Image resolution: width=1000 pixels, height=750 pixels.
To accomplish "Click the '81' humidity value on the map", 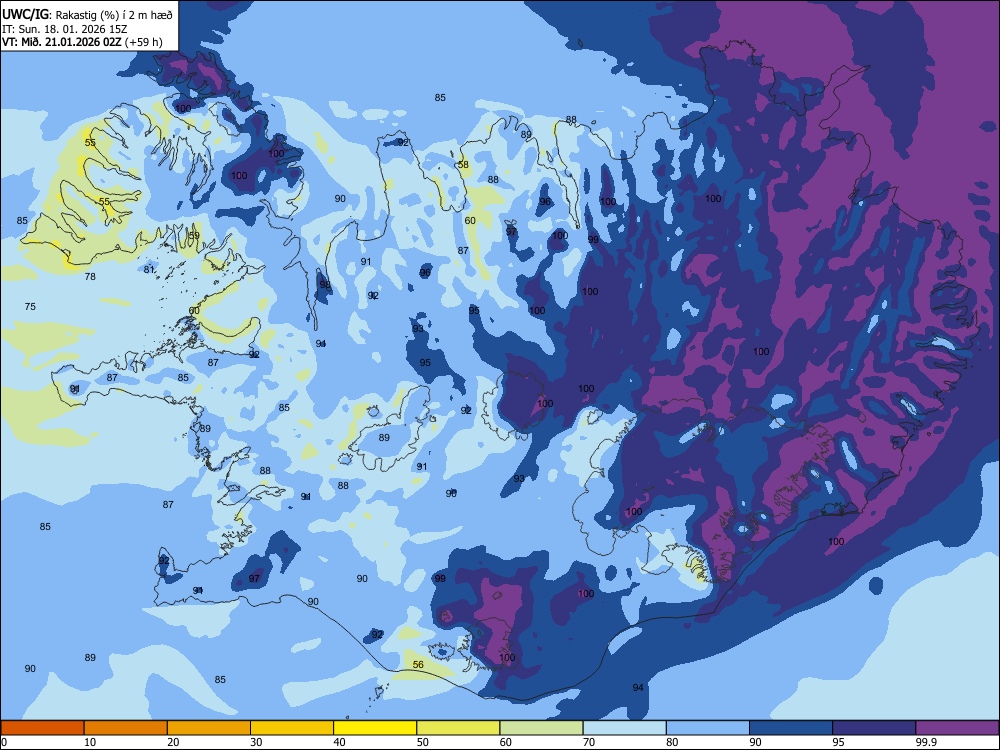I will pos(149,270).
